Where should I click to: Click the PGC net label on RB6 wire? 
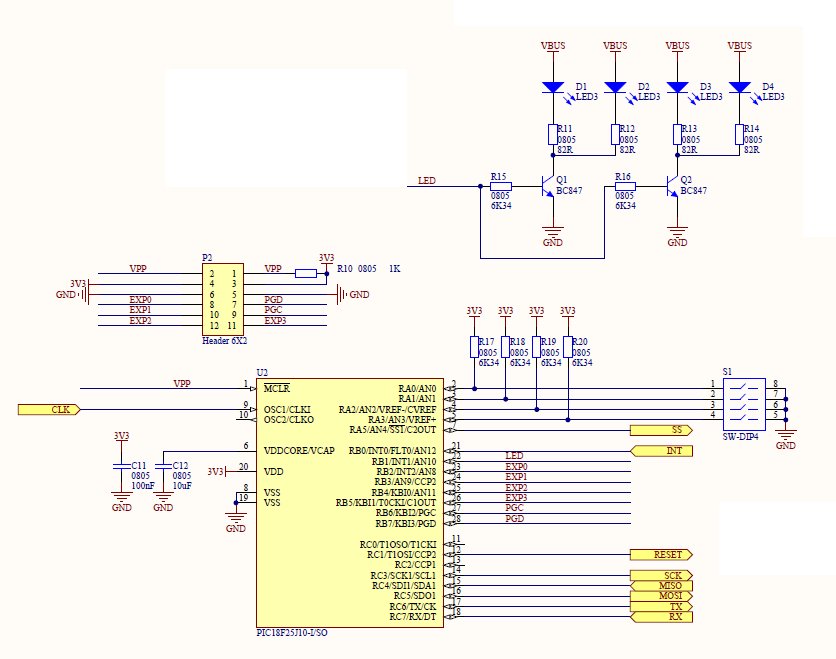(515, 508)
